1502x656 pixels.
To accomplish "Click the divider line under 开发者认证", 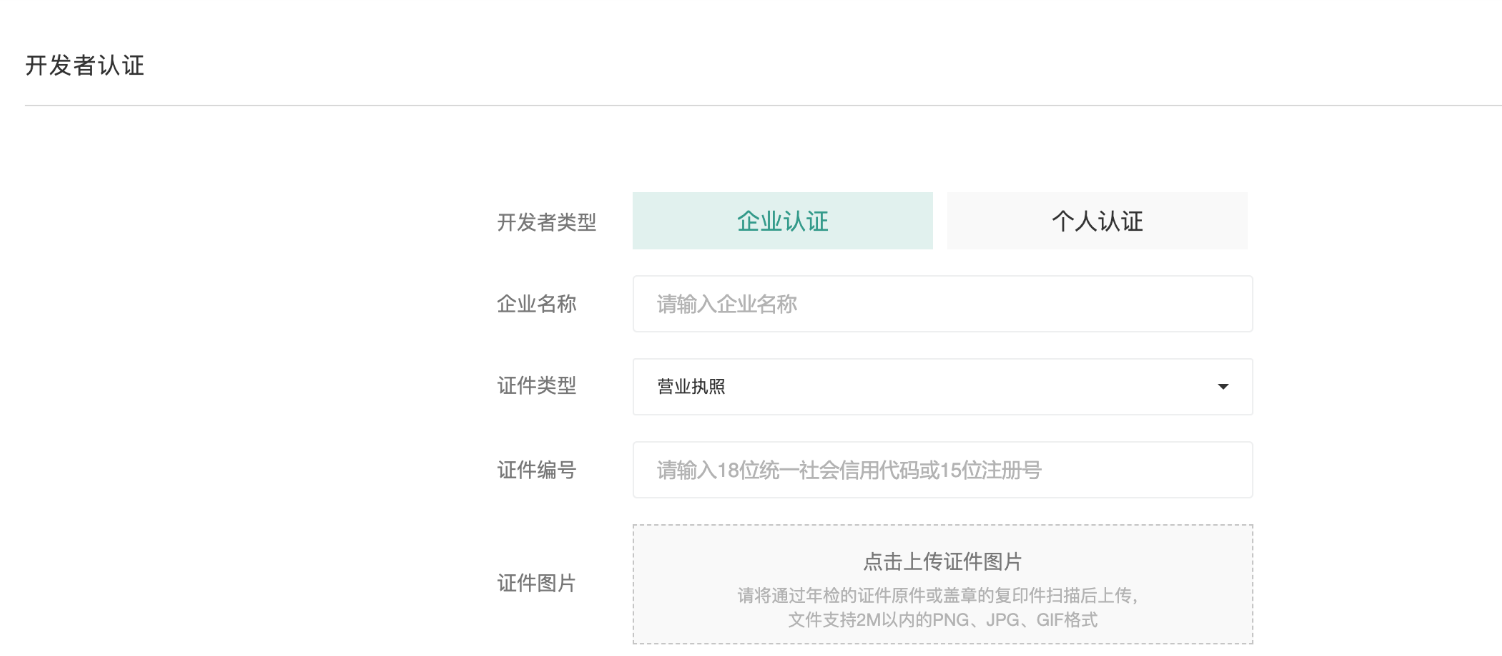I will [x=762, y=105].
